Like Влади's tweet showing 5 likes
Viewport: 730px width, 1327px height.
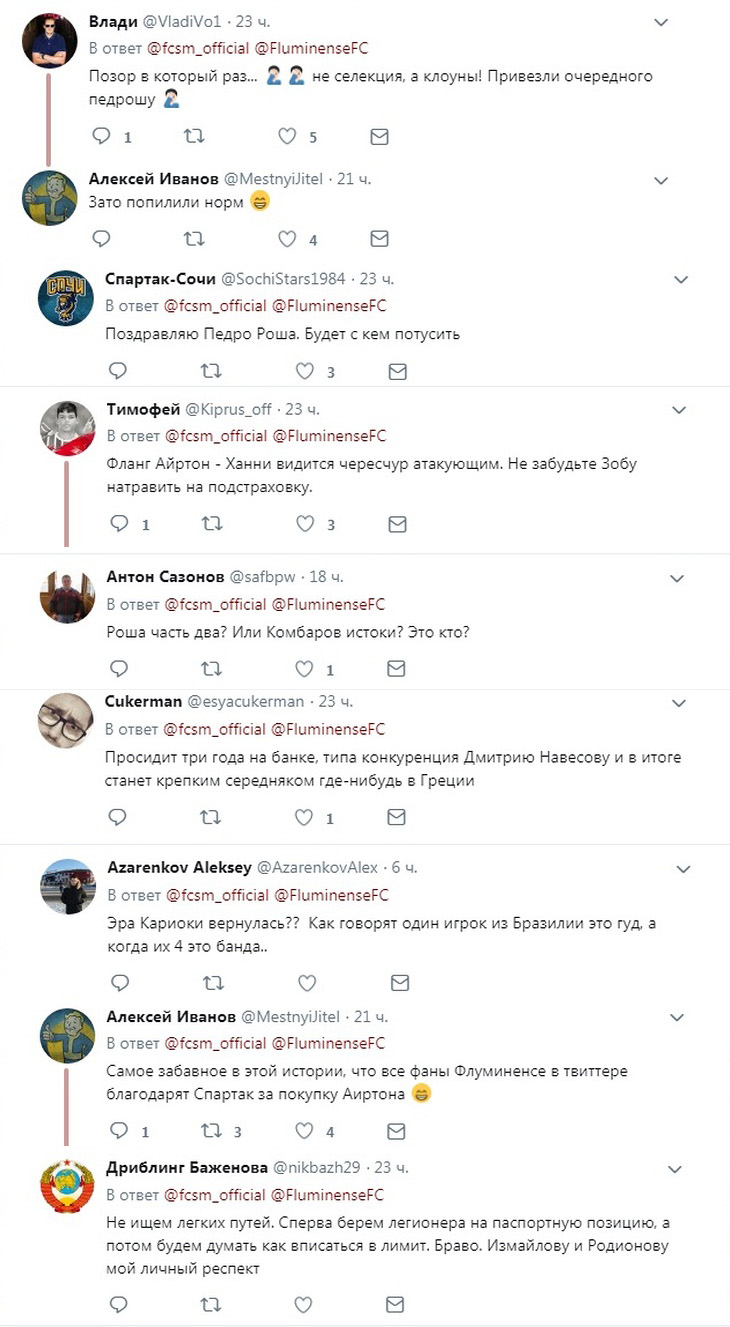point(287,136)
